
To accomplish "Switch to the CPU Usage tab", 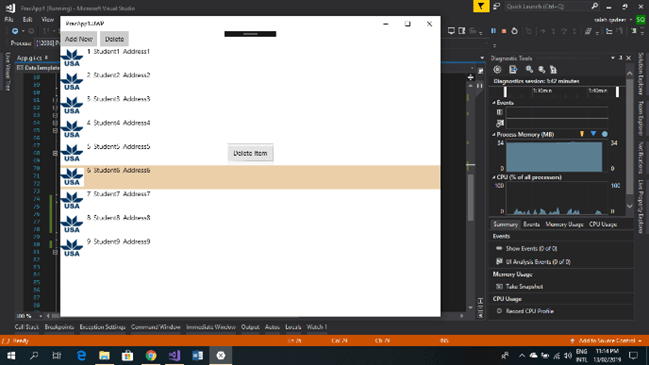I will coord(603,224).
